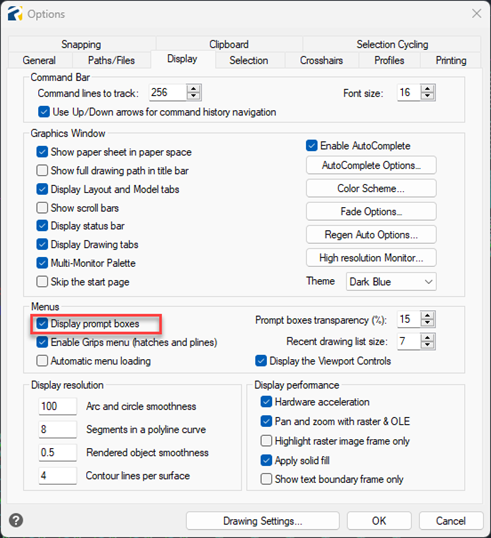Image resolution: width=491 pixels, height=538 pixels.
Task: Open the Paths/Files tab
Action: point(111,60)
